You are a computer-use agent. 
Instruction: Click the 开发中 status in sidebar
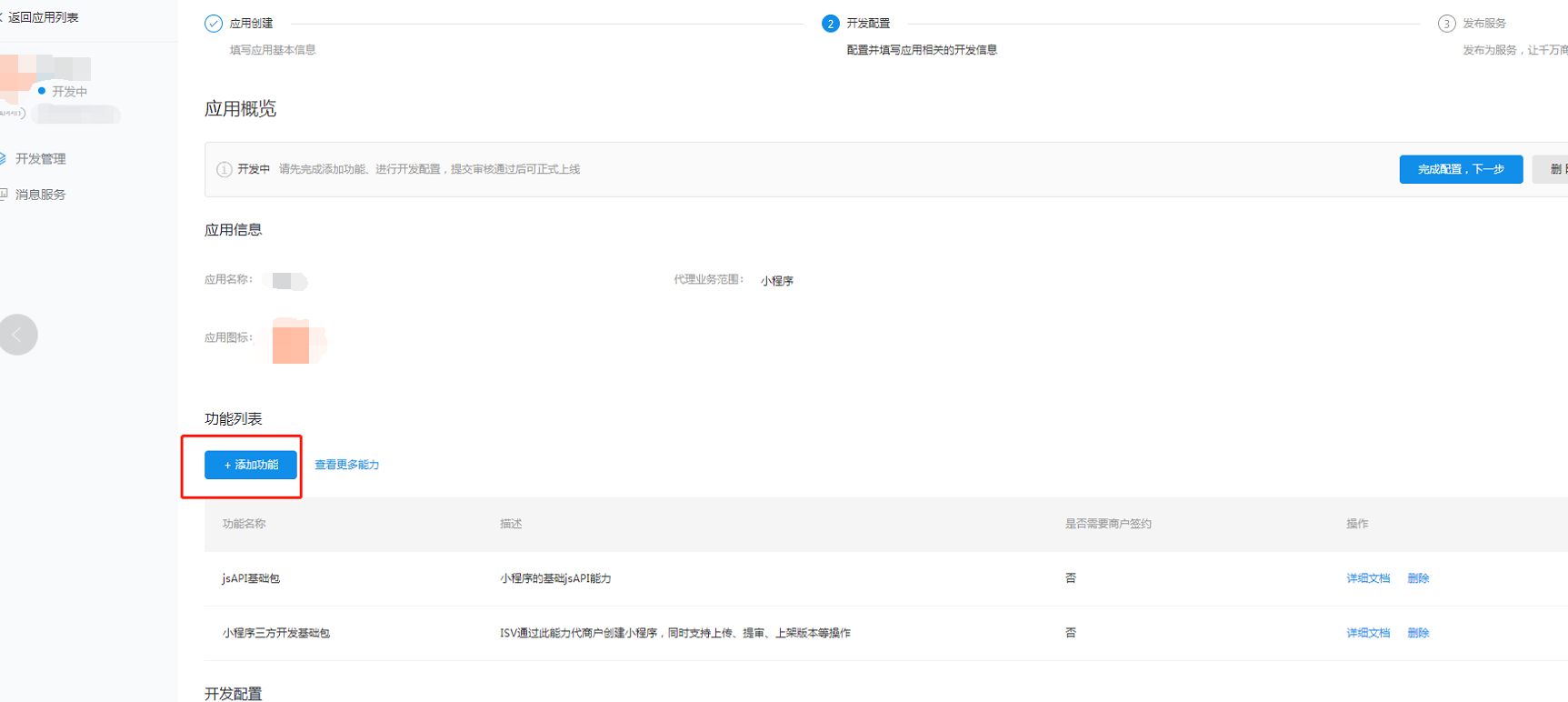point(63,91)
